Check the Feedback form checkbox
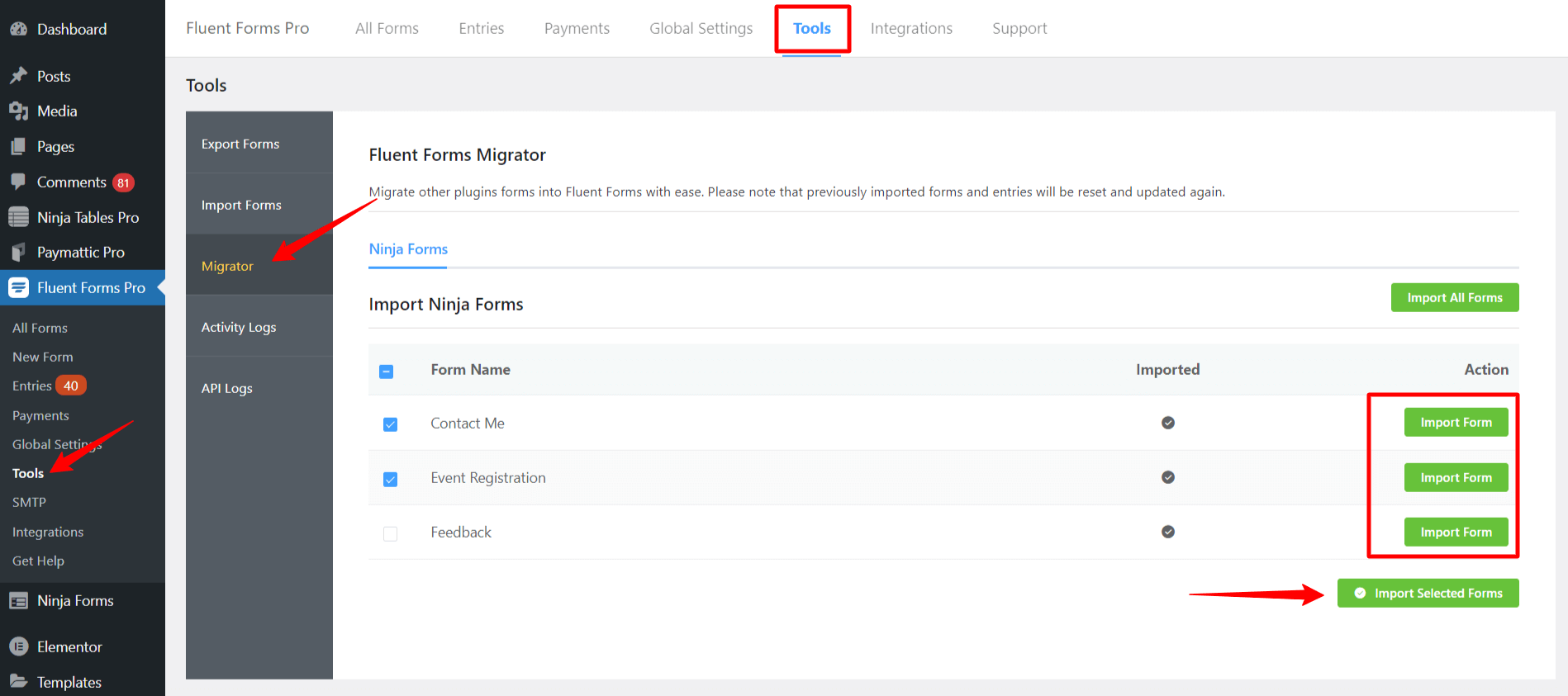1568x696 pixels. pyautogui.click(x=390, y=533)
